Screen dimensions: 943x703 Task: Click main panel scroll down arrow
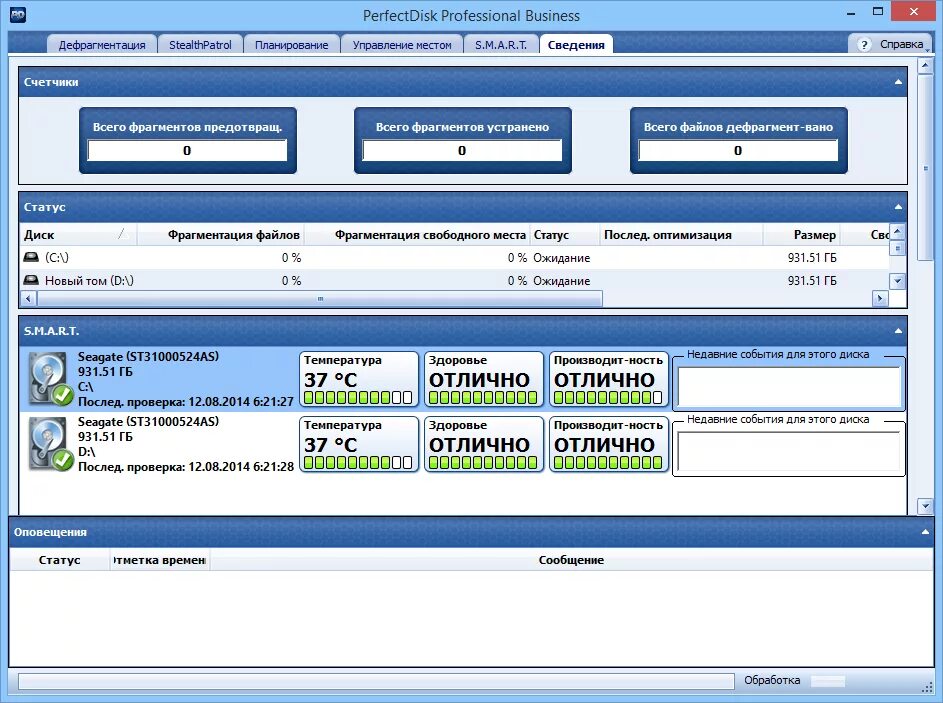[x=926, y=506]
